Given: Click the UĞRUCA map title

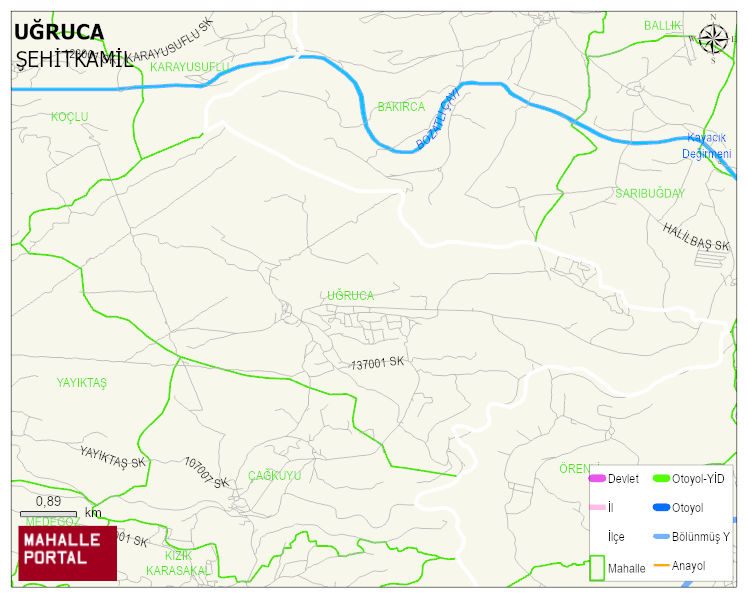Looking at the screenshot, I should (59, 32).
